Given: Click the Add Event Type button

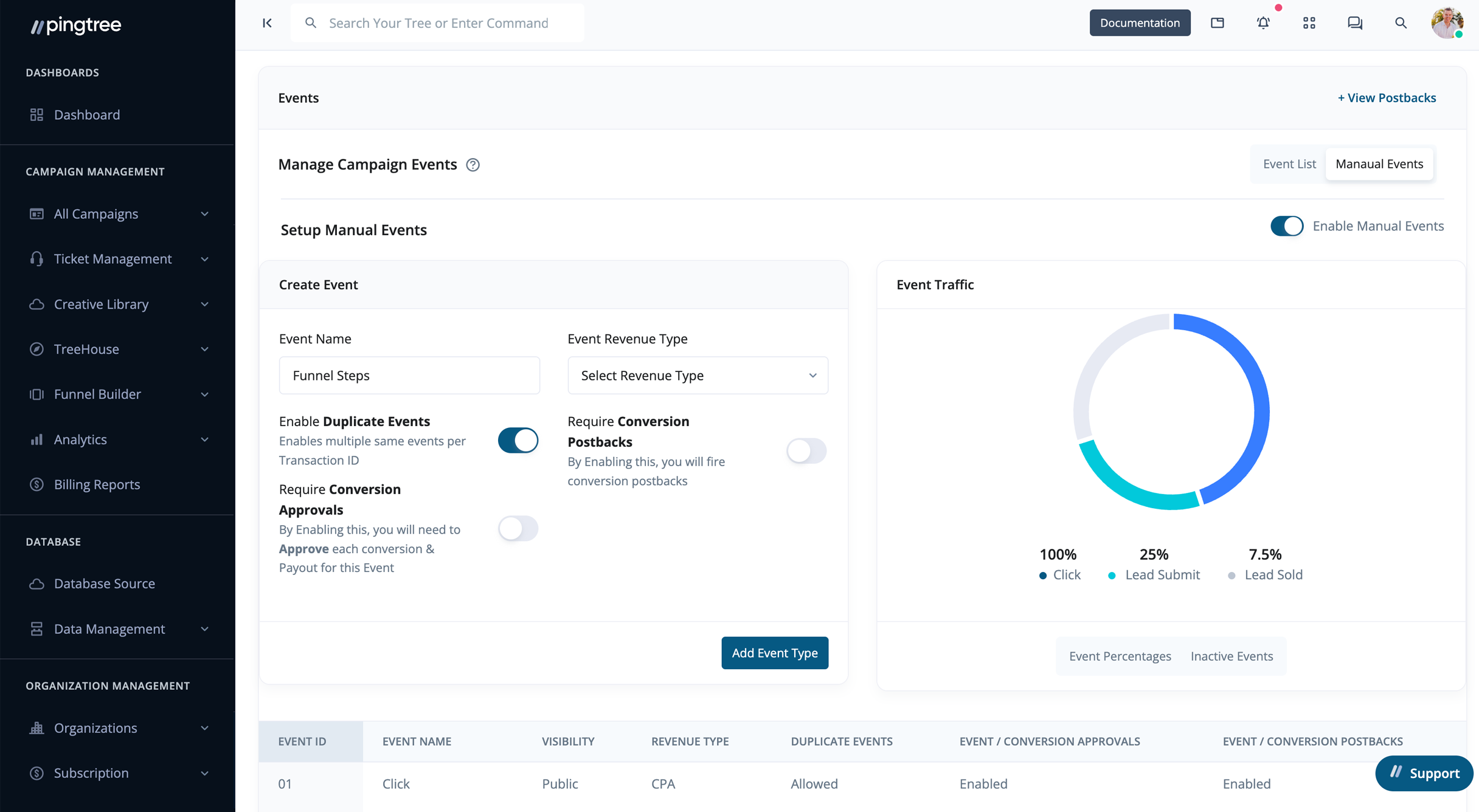Looking at the screenshot, I should click(x=774, y=653).
